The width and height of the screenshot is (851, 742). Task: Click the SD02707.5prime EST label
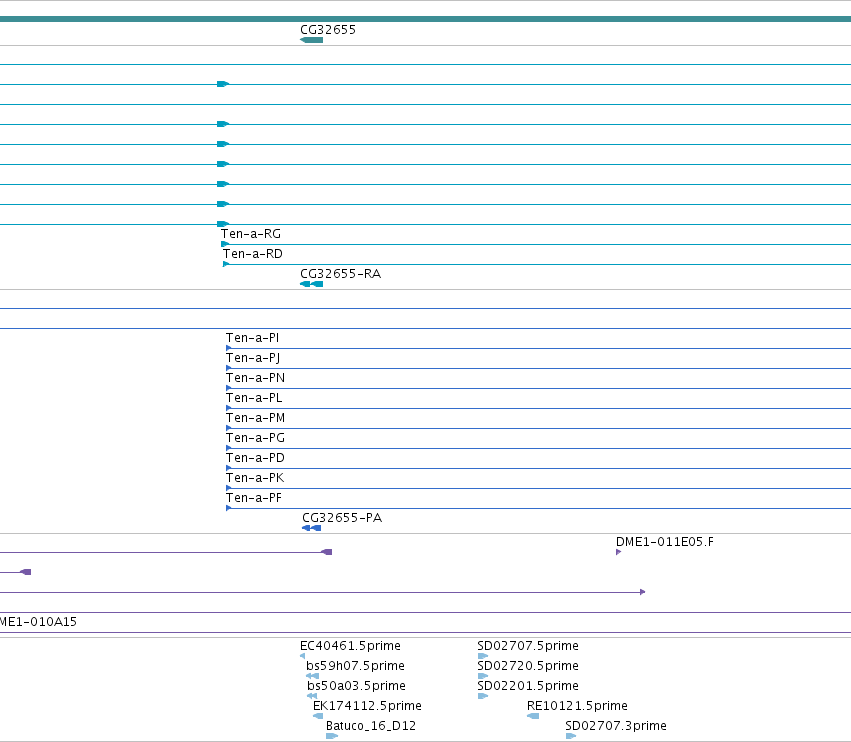pos(528,645)
